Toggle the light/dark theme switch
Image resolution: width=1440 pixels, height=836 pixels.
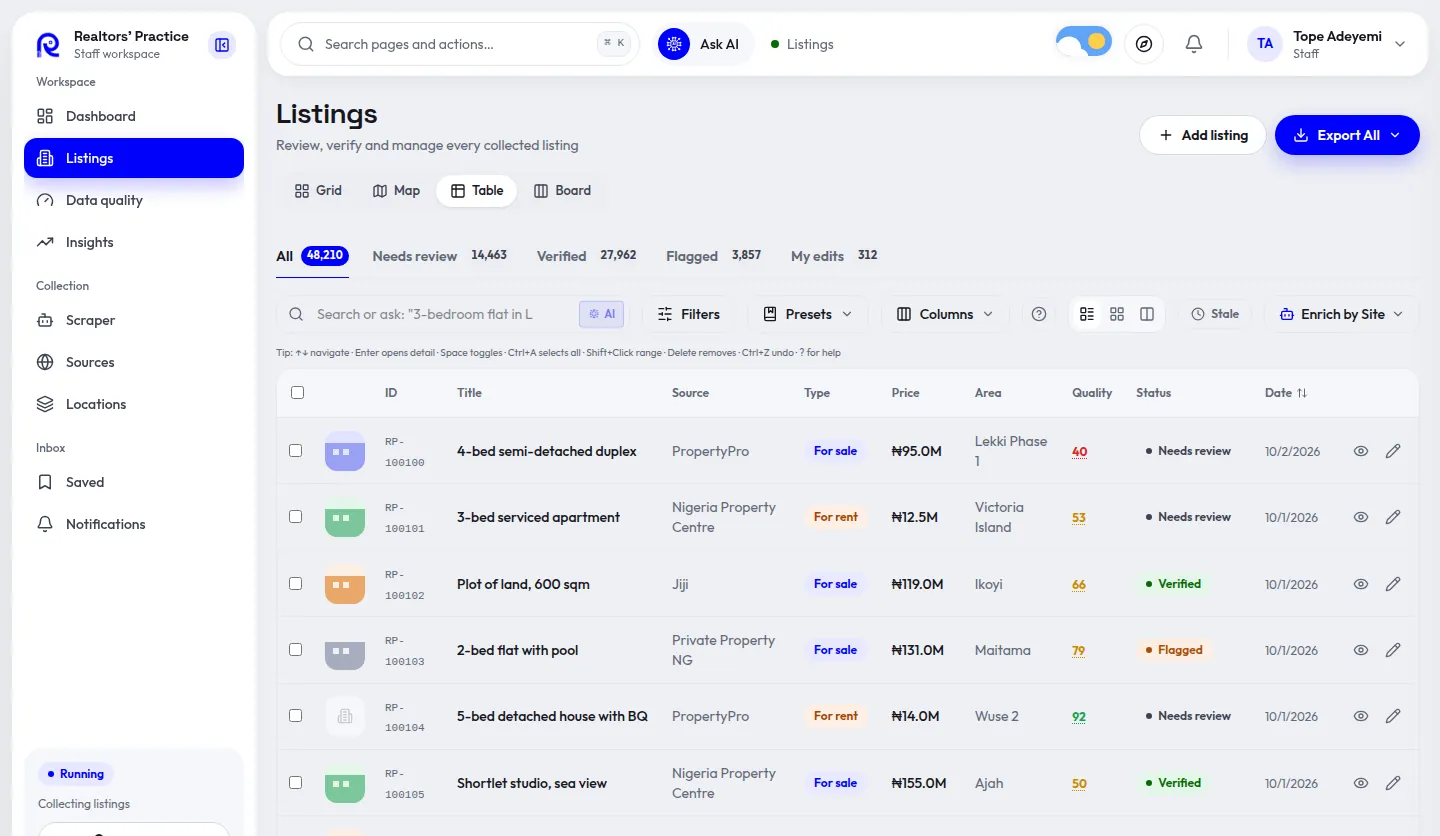coord(1083,42)
